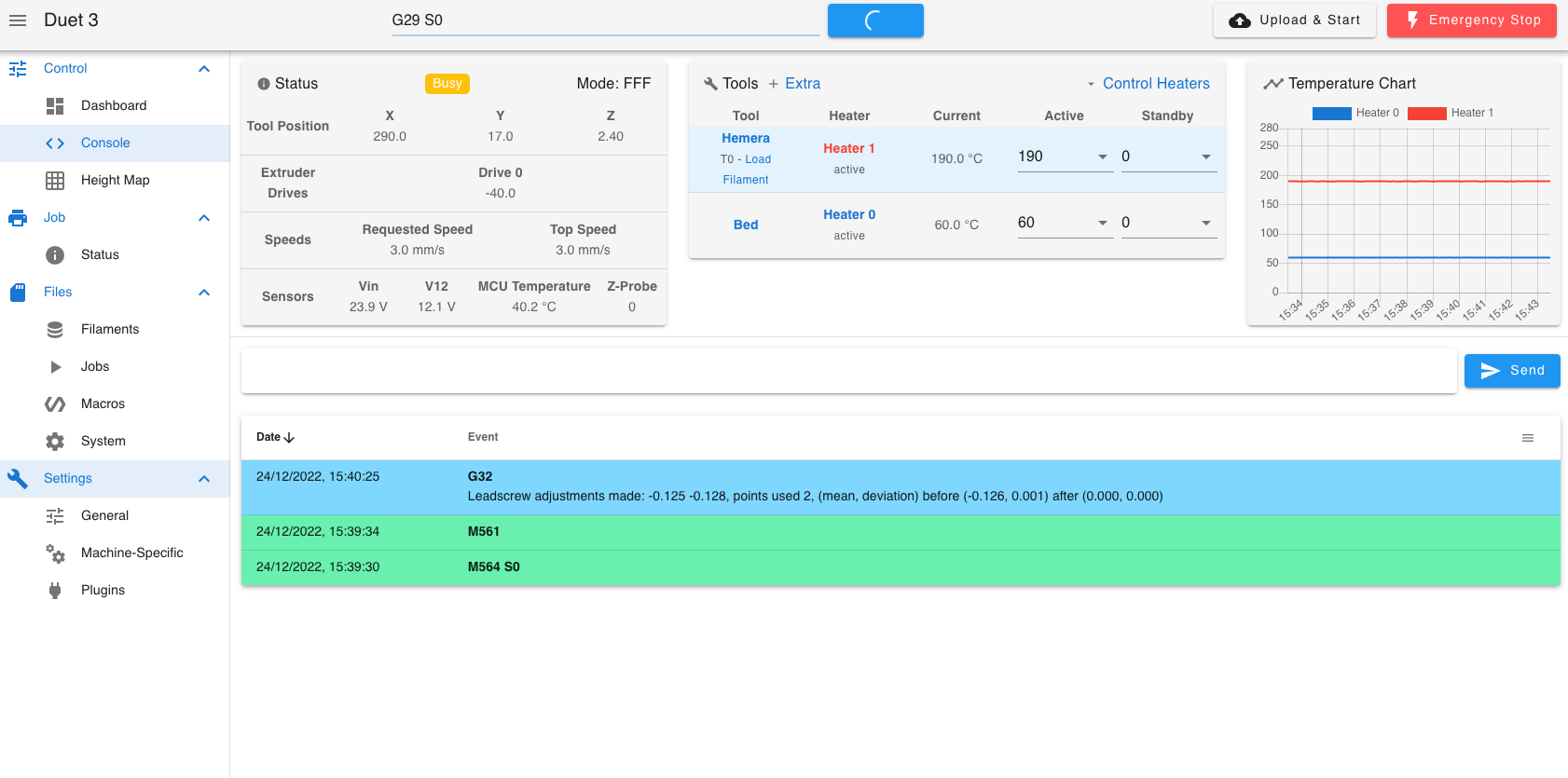Toggle the Heater 1 red legend swatch

click(x=1426, y=114)
